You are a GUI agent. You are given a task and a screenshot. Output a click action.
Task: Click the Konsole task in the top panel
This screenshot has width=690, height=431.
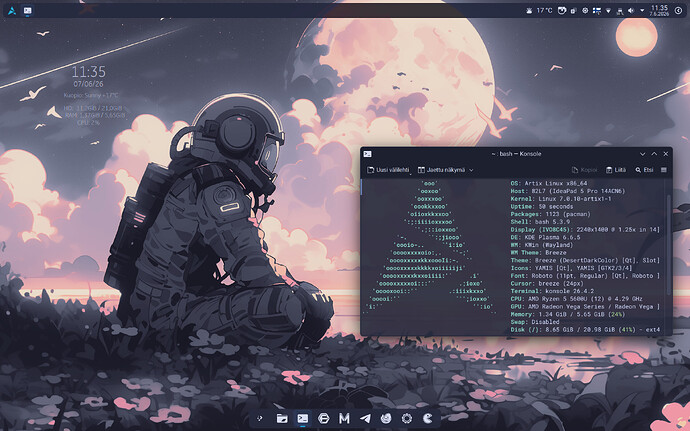[x=27, y=11]
